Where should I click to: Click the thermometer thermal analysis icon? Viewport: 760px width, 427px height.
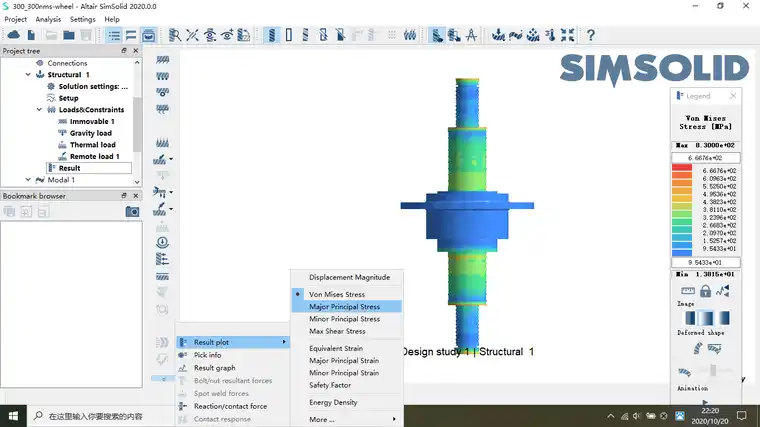(551, 35)
